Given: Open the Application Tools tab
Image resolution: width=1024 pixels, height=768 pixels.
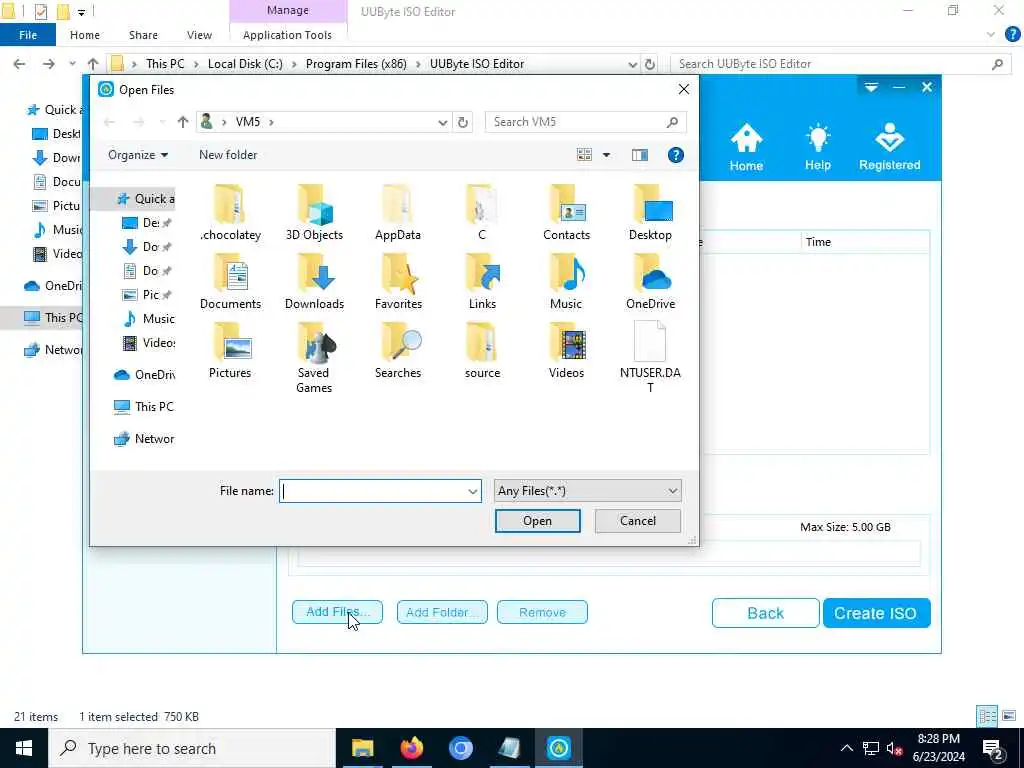Looking at the screenshot, I should (x=287, y=35).
